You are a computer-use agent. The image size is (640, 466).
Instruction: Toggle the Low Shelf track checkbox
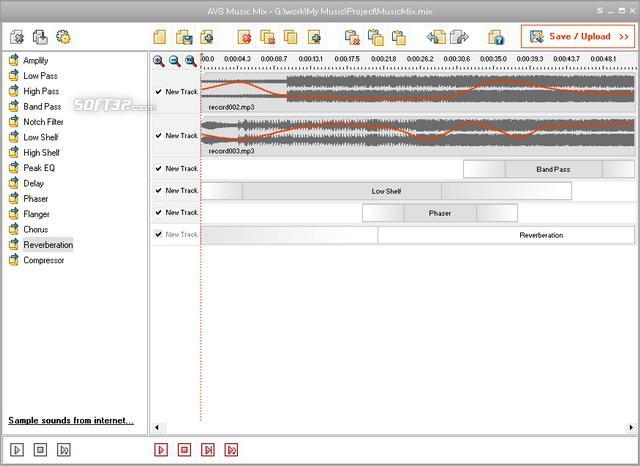(158, 191)
